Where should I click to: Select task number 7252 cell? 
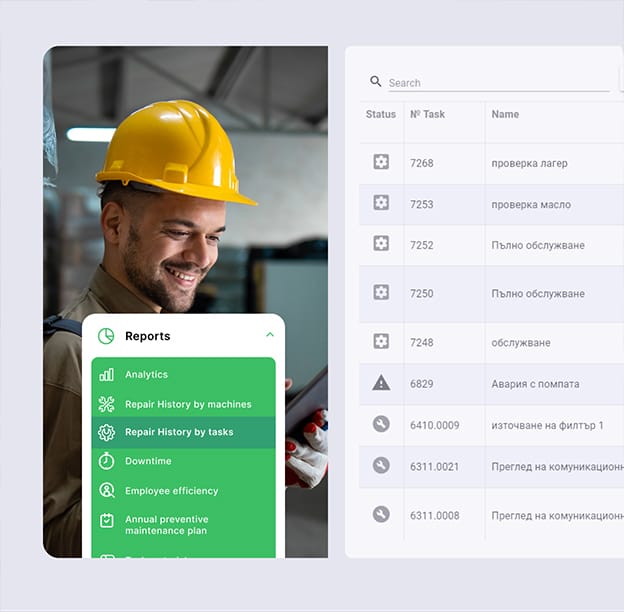coord(421,245)
